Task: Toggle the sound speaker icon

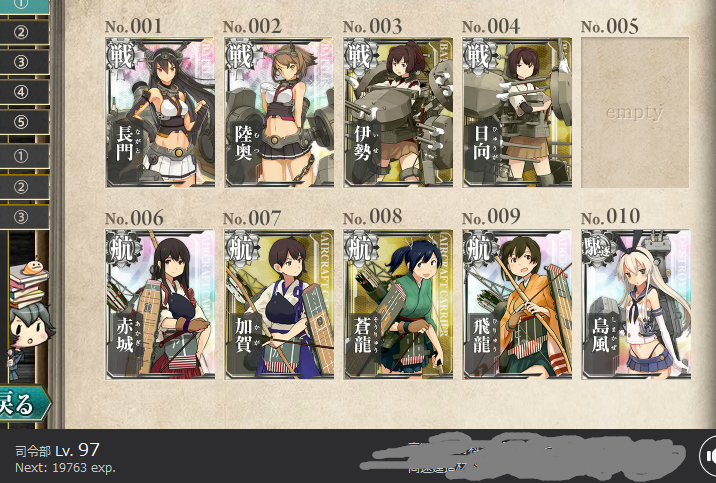Action: tap(708, 456)
